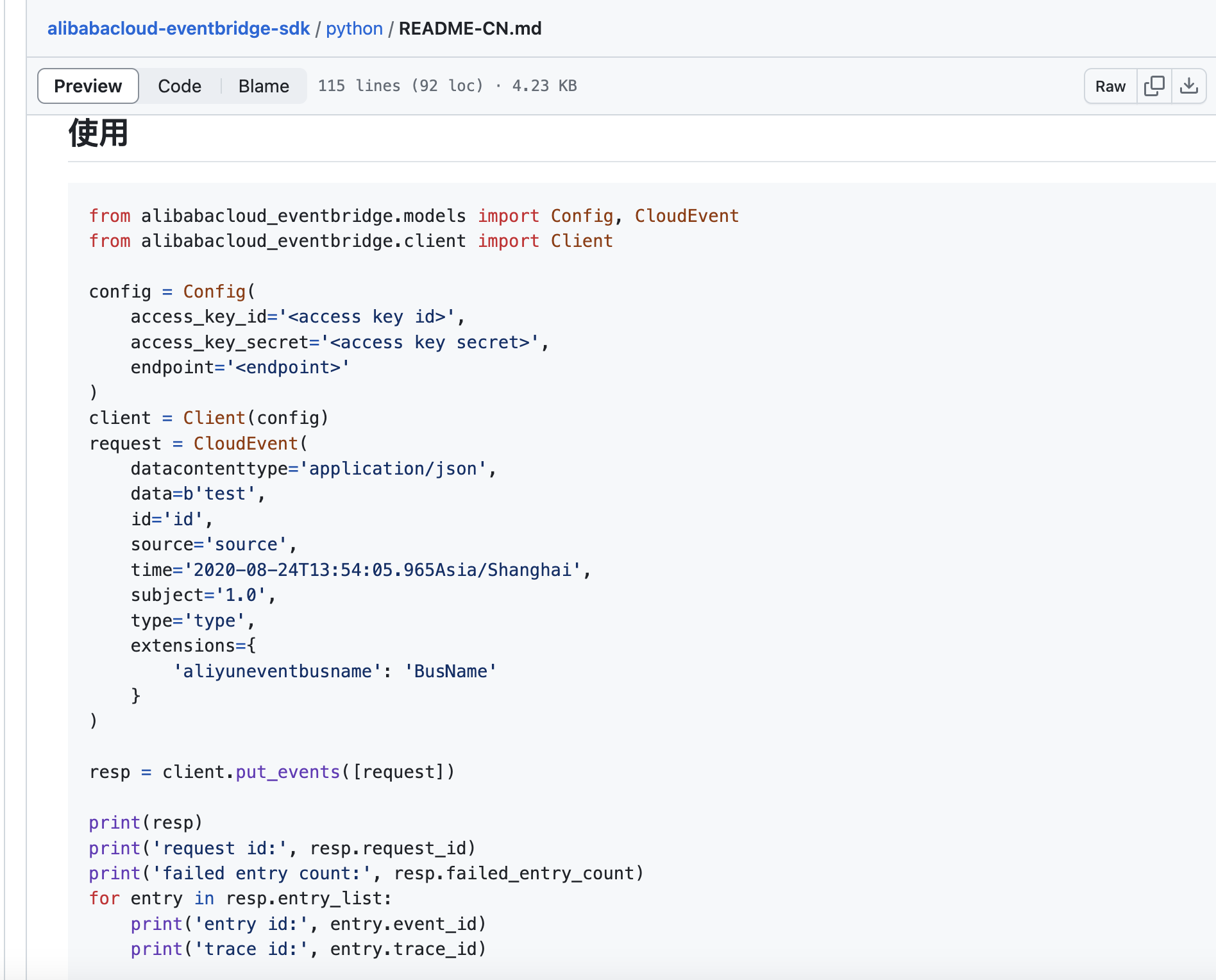Viewport: 1216px width, 980px height.
Task: Click the "endpoint='<endpoint>'" line
Action: click(x=240, y=367)
